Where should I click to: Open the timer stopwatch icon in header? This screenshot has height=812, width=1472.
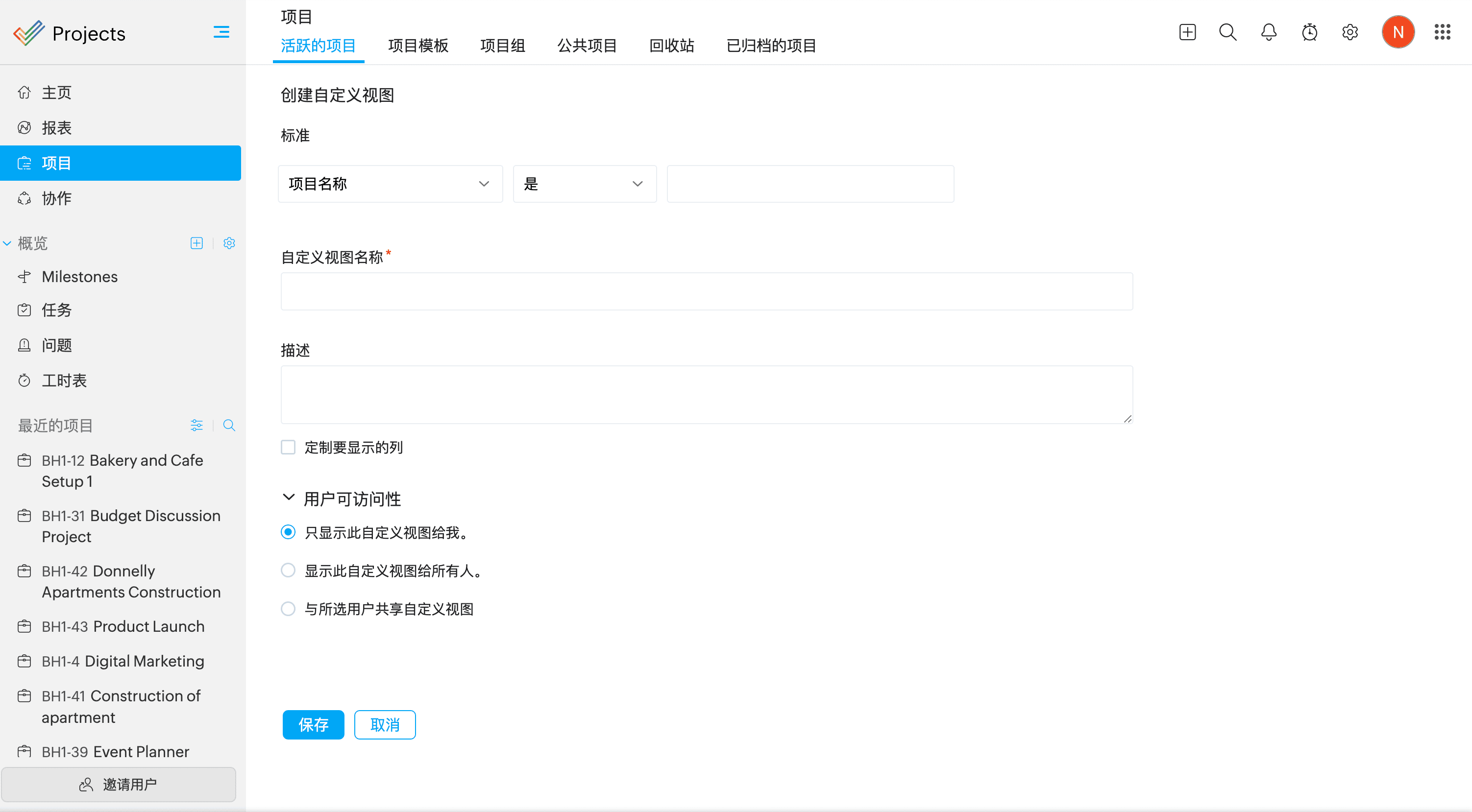click(x=1309, y=32)
